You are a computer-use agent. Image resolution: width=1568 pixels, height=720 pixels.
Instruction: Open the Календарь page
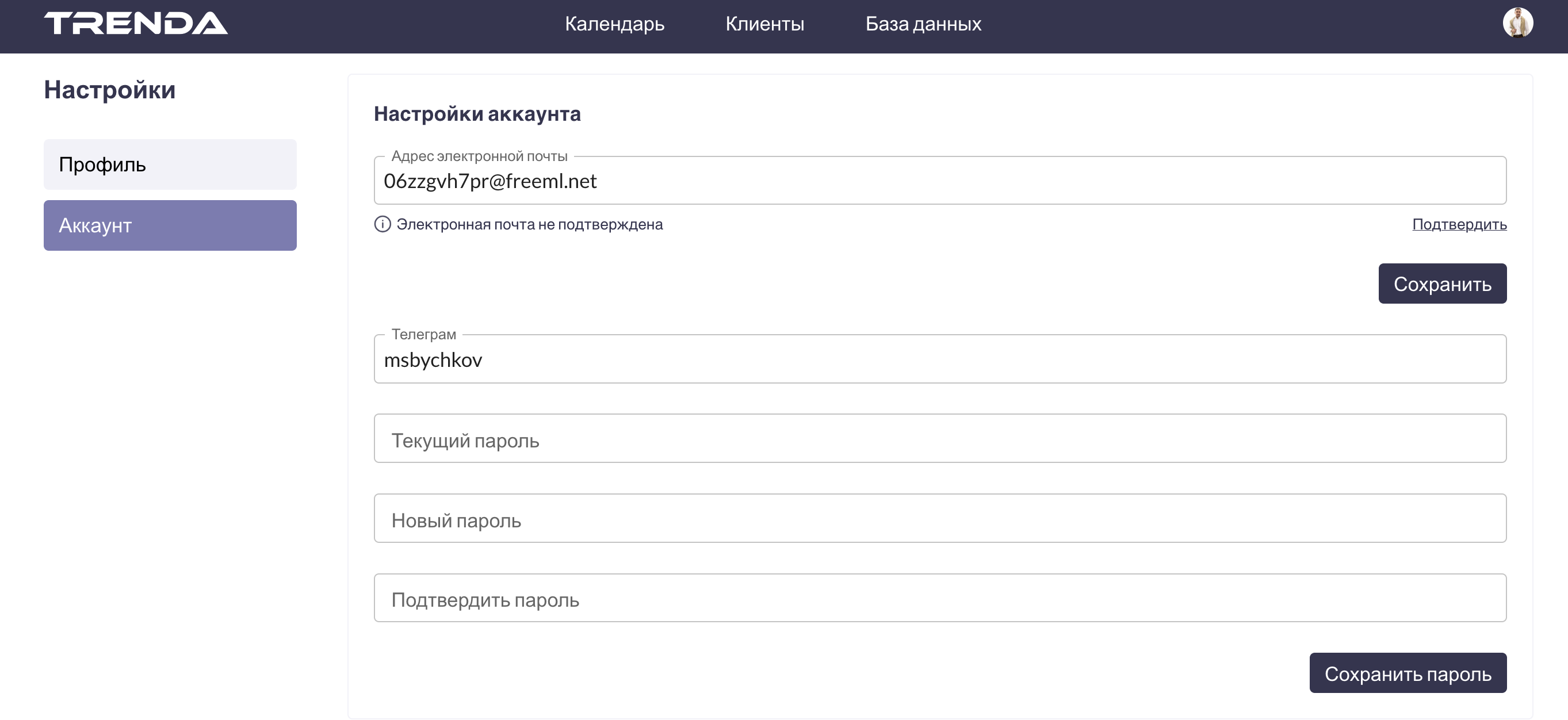pyautogui.click(x=614, y=24)
